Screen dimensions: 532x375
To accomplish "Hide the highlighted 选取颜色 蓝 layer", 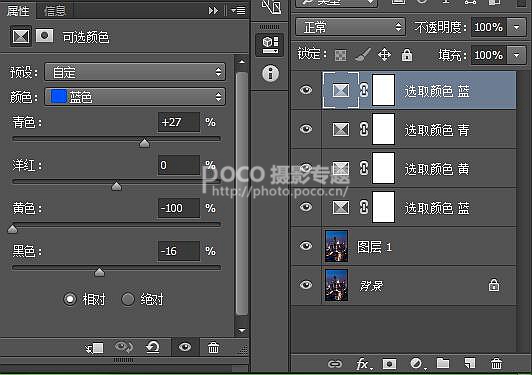I will point(306,90).
